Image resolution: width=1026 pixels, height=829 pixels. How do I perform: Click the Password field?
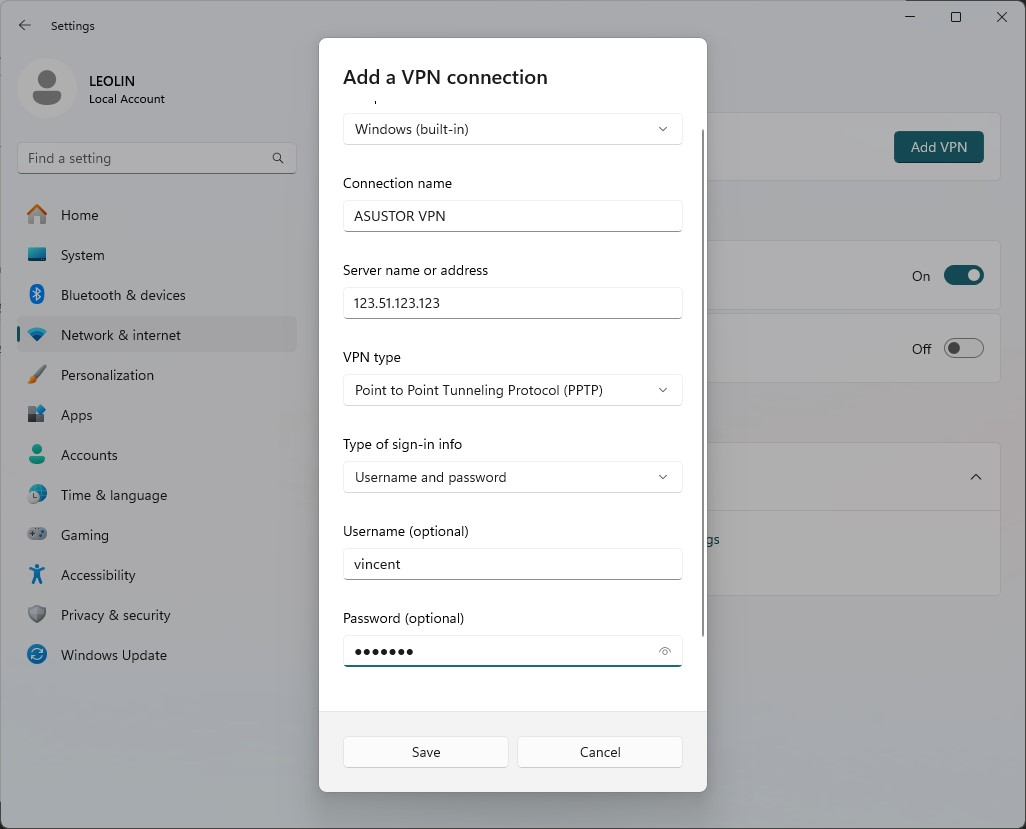click(512, 651)
